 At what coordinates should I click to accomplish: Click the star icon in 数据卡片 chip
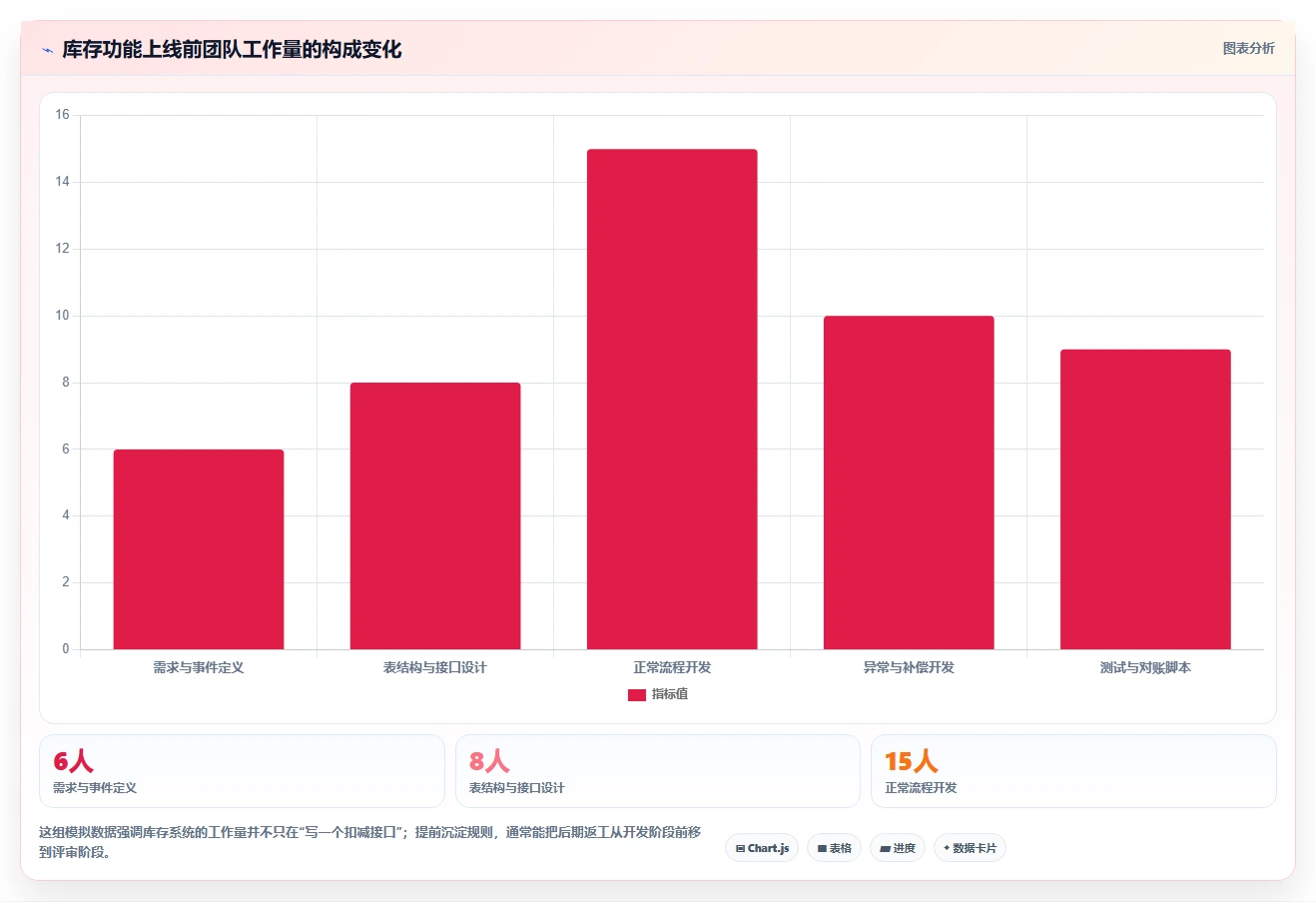click(947, 848)
